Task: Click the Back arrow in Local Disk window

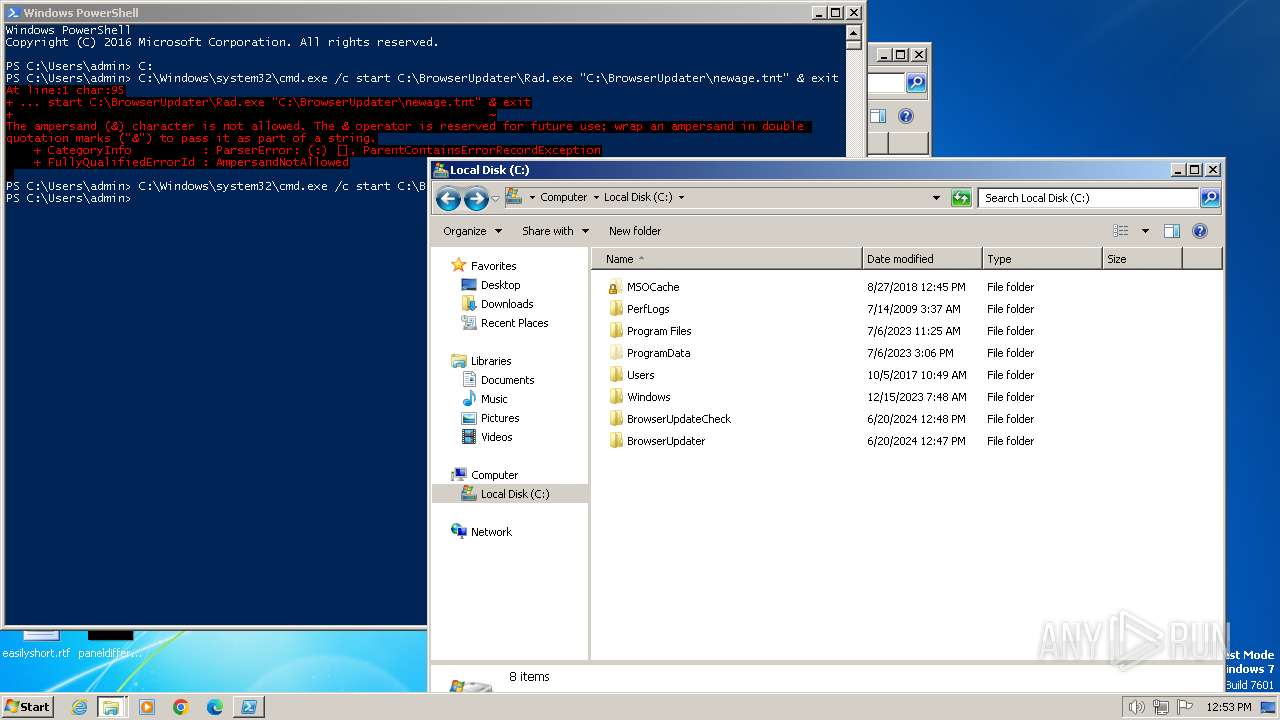Action: [x=448, y=198]
